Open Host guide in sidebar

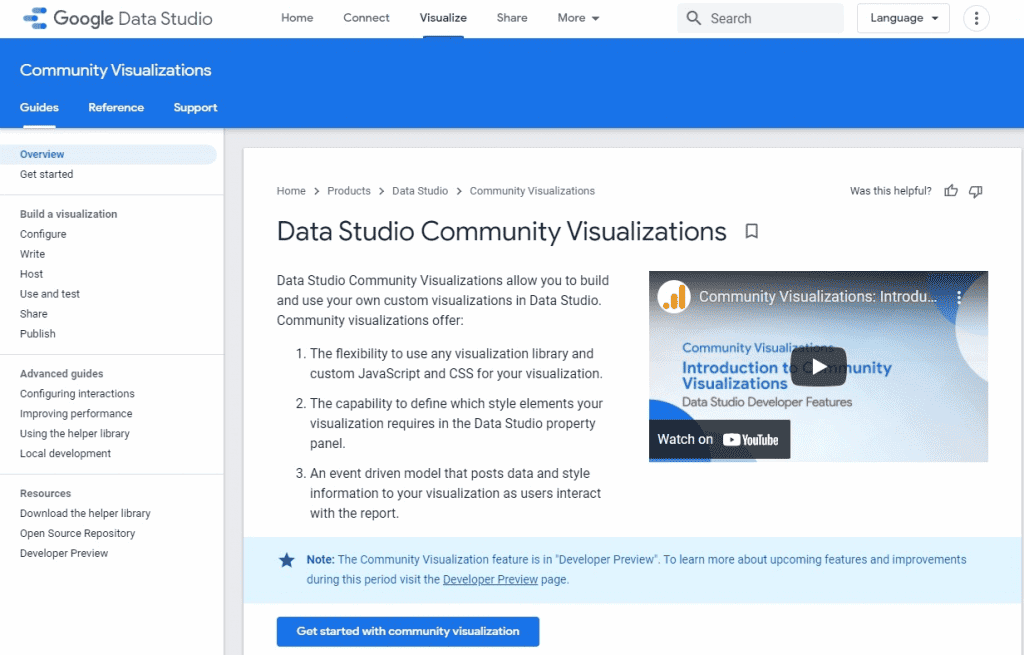coord(31,274)
